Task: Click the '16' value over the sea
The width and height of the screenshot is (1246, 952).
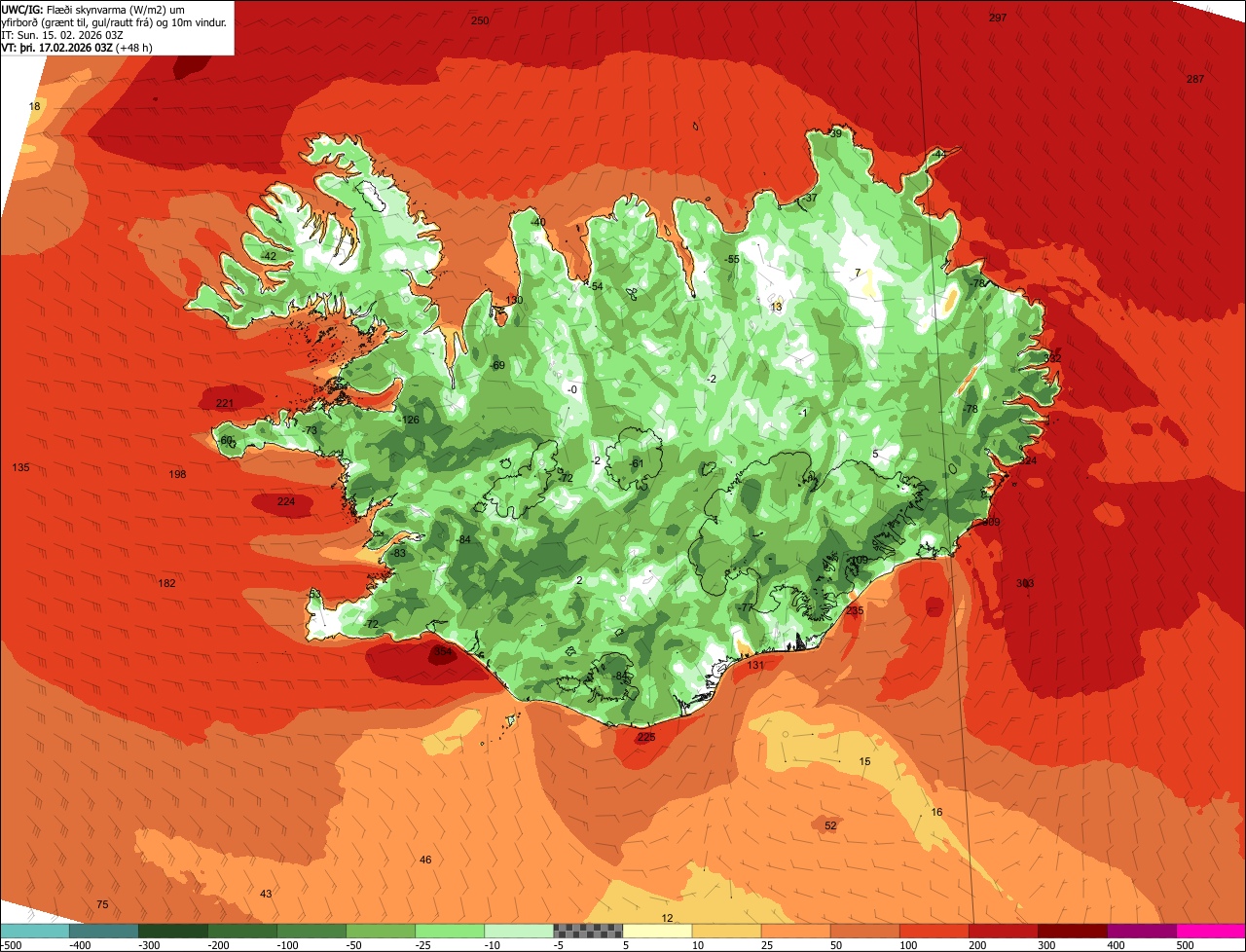Action: tap(936, 812)
